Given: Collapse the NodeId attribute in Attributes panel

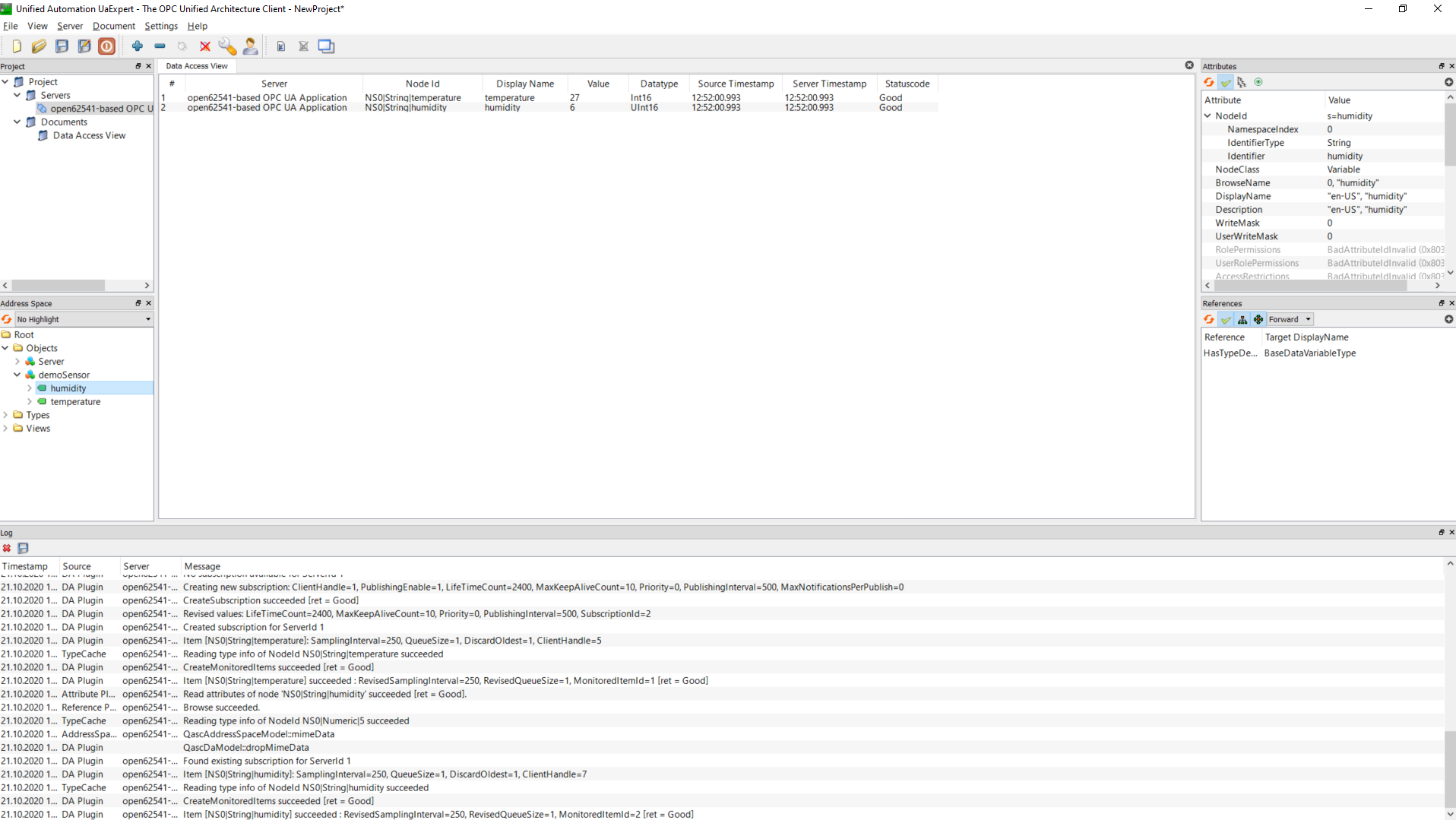Looking at the screenshot, I should [1208, 116].
